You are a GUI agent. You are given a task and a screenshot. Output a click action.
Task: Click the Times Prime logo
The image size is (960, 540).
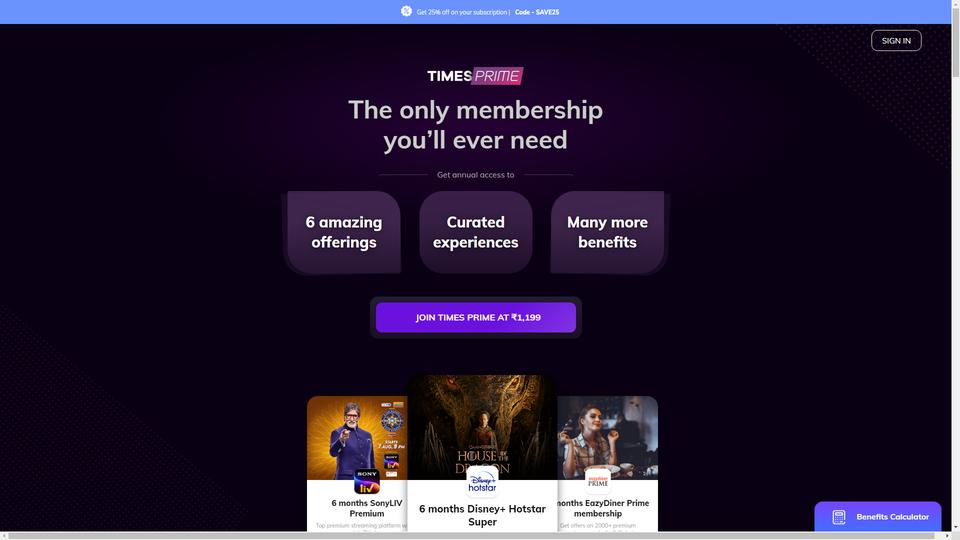point(475,76)
